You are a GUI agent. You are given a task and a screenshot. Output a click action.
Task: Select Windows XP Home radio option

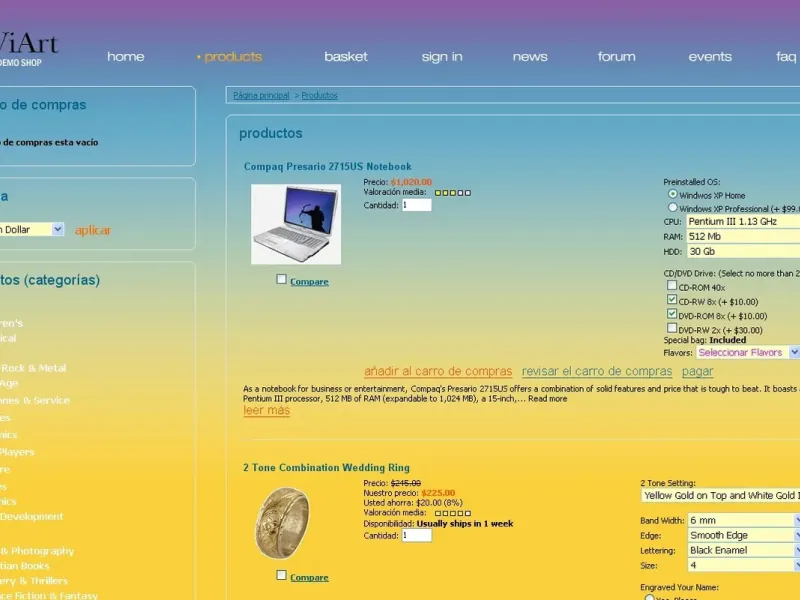[673, 194]
